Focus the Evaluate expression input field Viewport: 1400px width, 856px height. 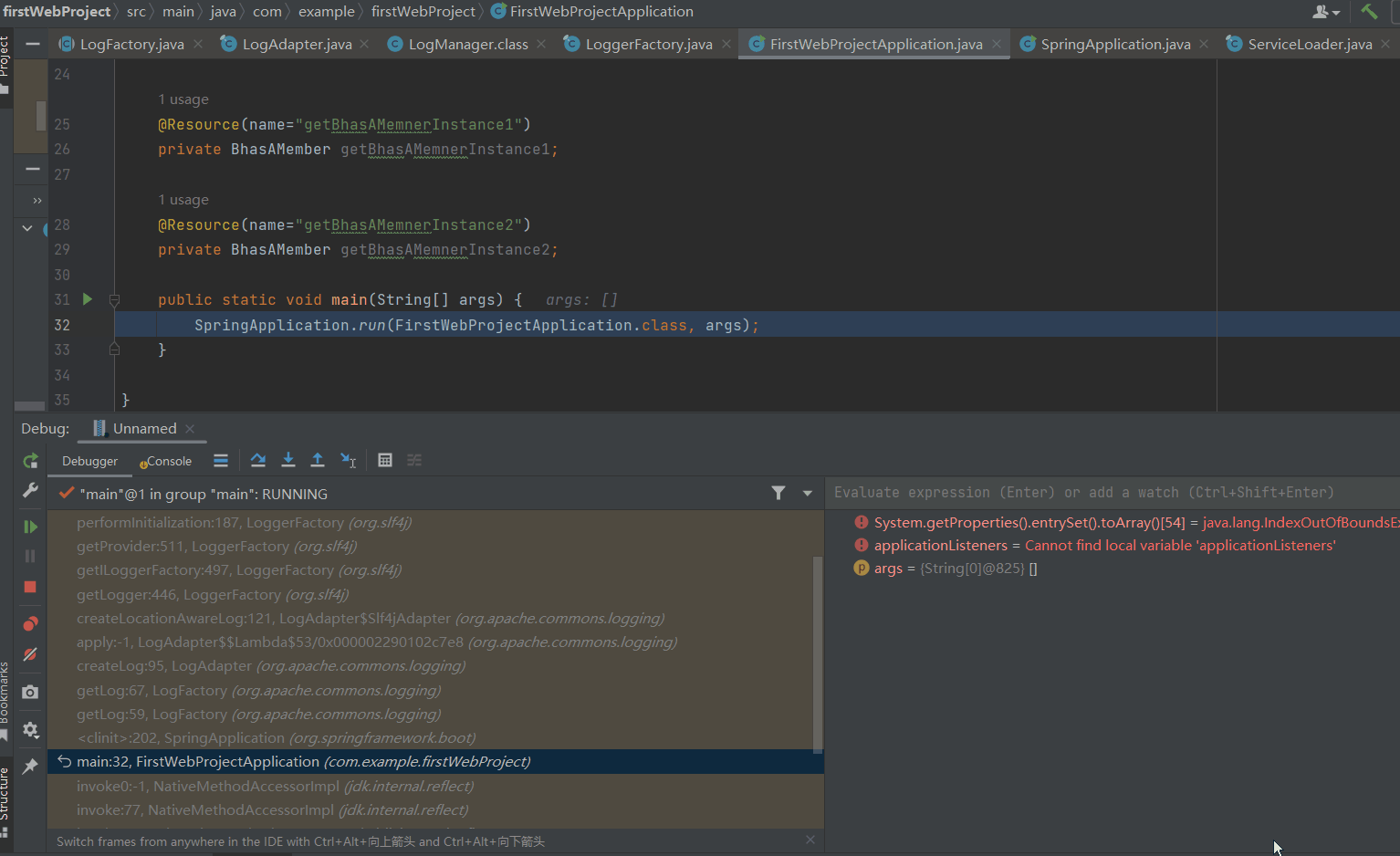pyautogui.click(x=1113, y=493)
